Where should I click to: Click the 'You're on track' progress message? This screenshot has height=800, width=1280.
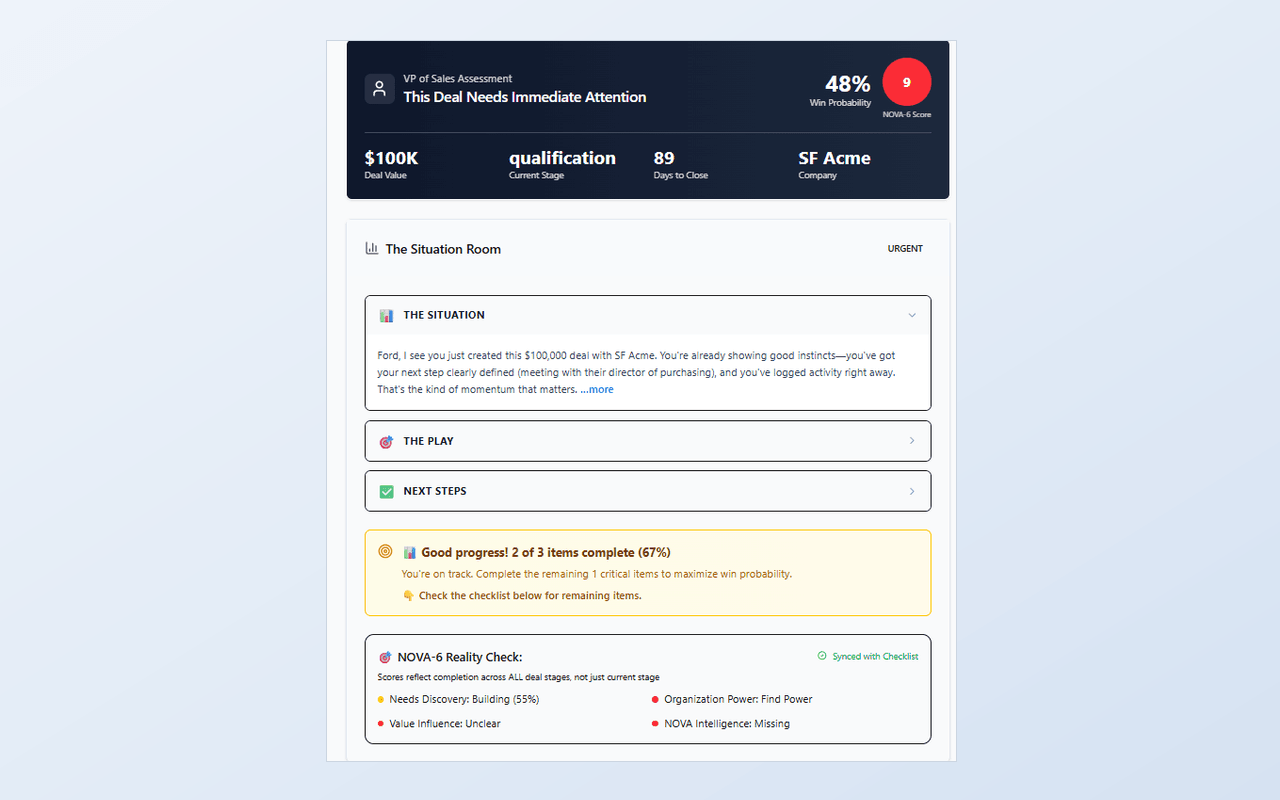(x=597, y=574)
